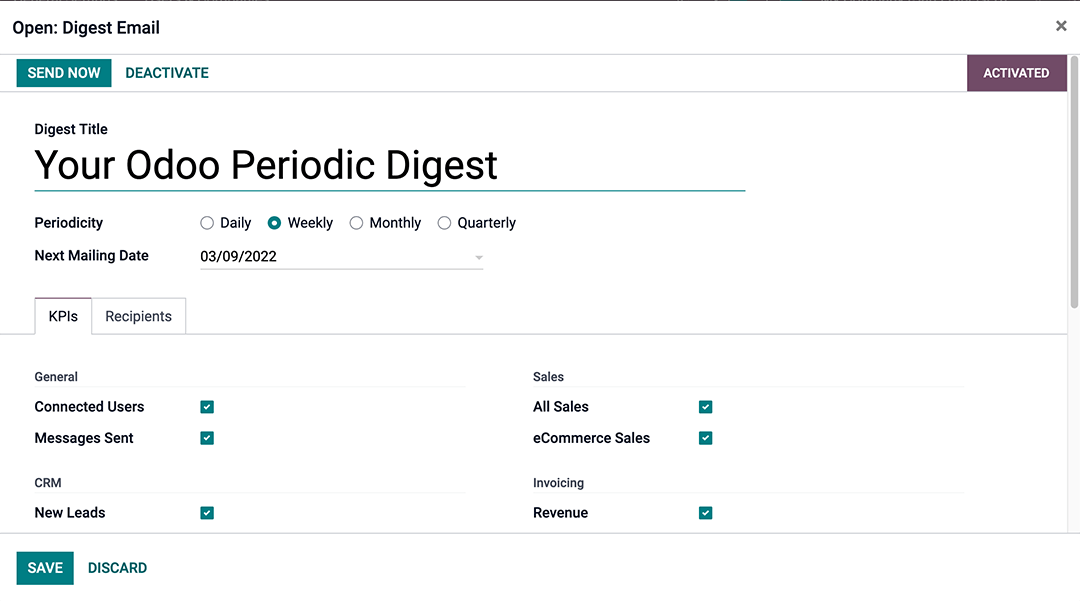Toggle the Messages Sent checkbox
This screenshot has width=1080, height=601.
pos(207,438)
